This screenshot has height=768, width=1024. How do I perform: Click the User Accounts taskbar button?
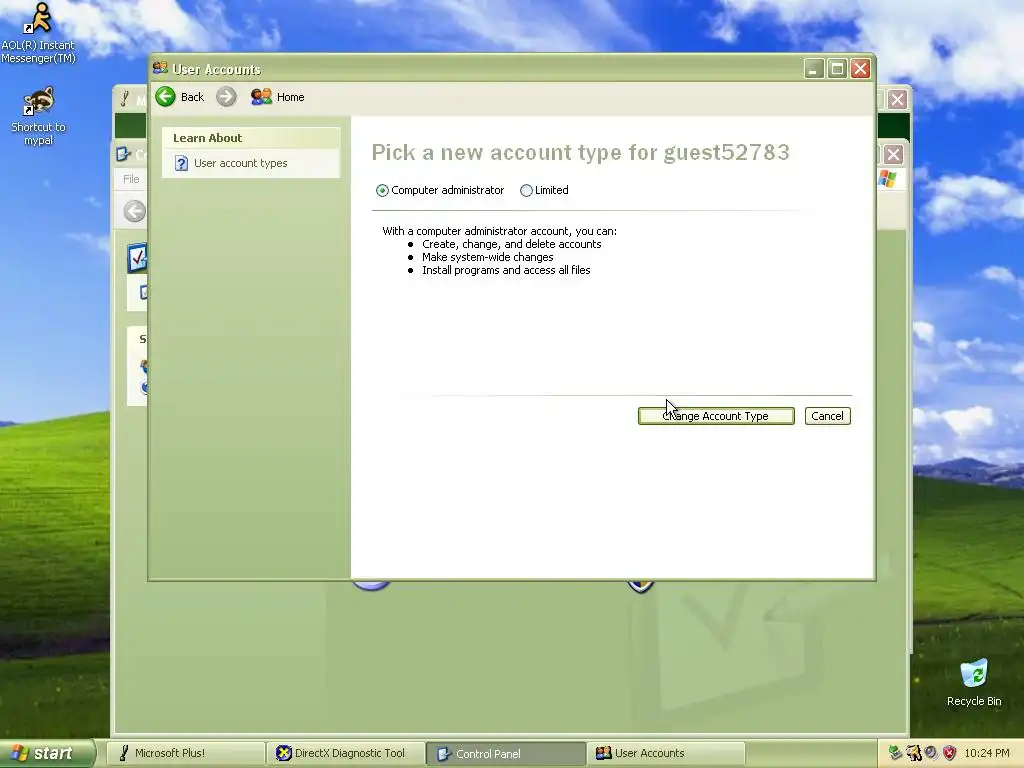point(666,754)
